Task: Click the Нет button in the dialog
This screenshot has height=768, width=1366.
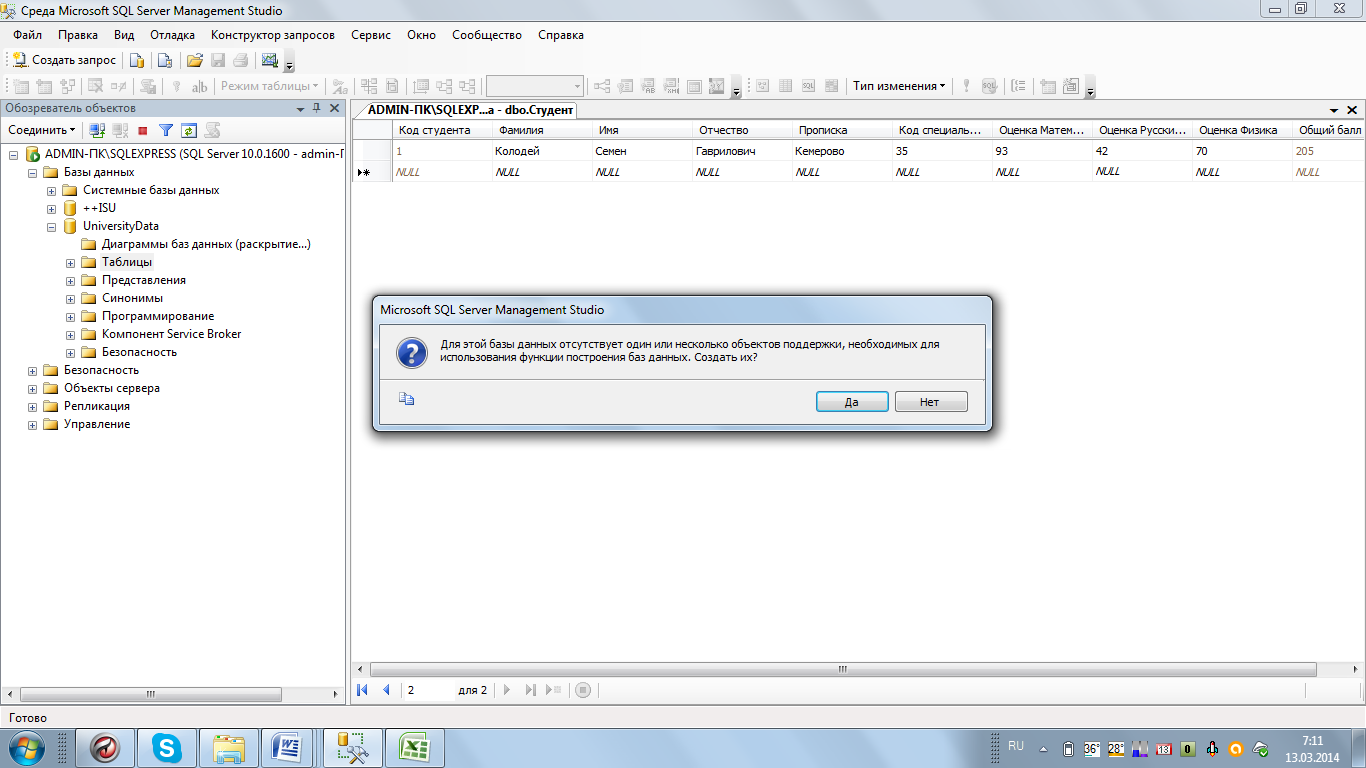Action: click(x=930, y=402)
